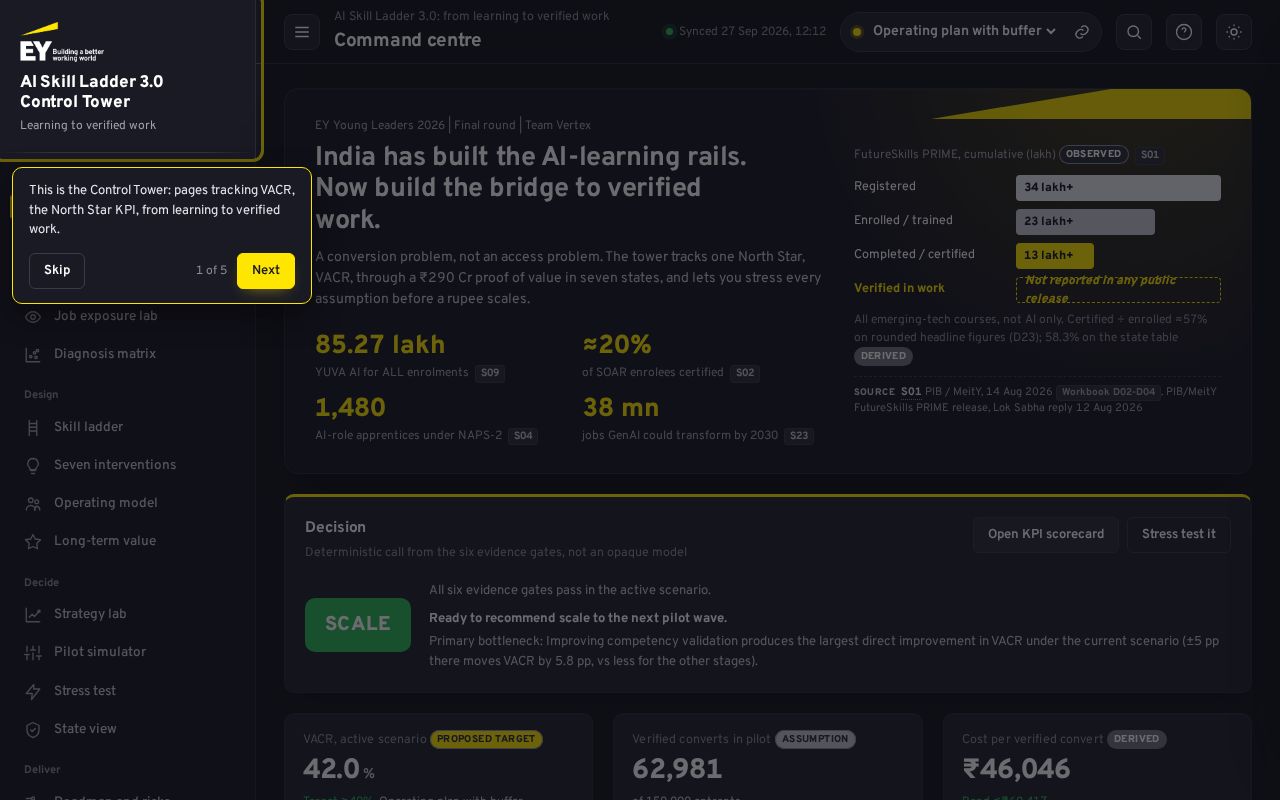Click the Strategy lab line-chart icon

click(x=33, y=615)
